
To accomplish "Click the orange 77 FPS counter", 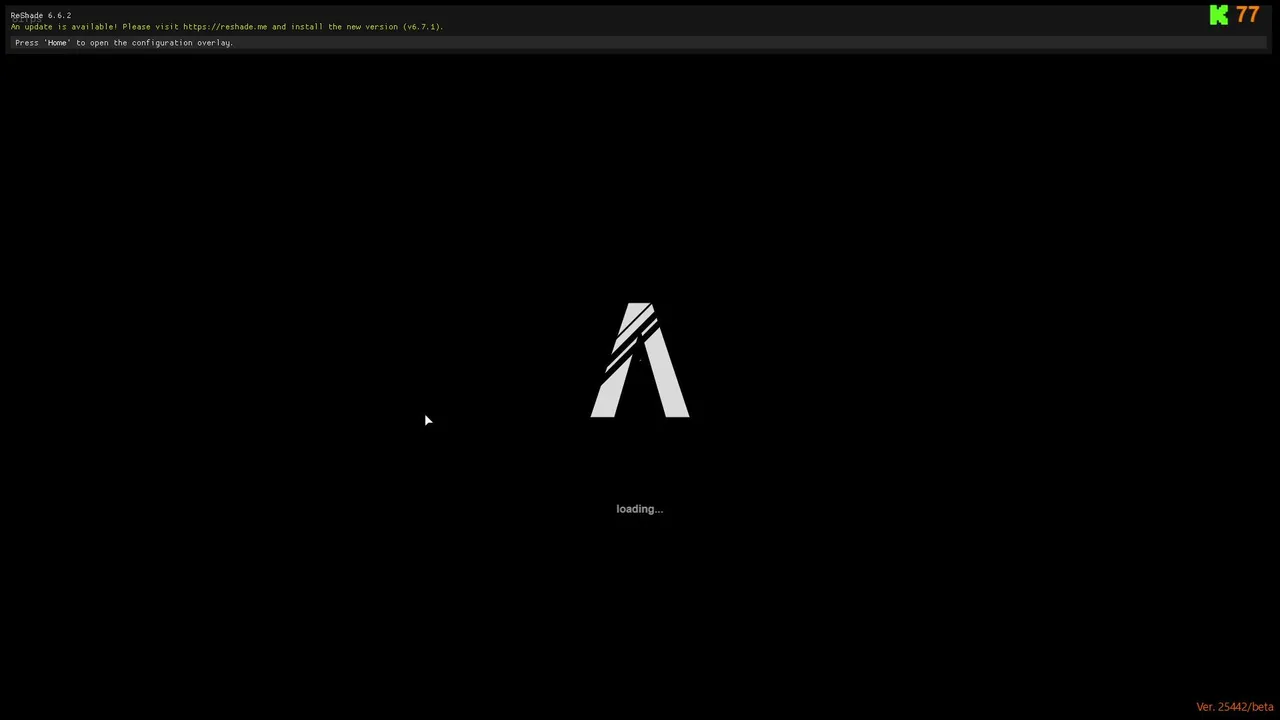I will [1247, 15].
